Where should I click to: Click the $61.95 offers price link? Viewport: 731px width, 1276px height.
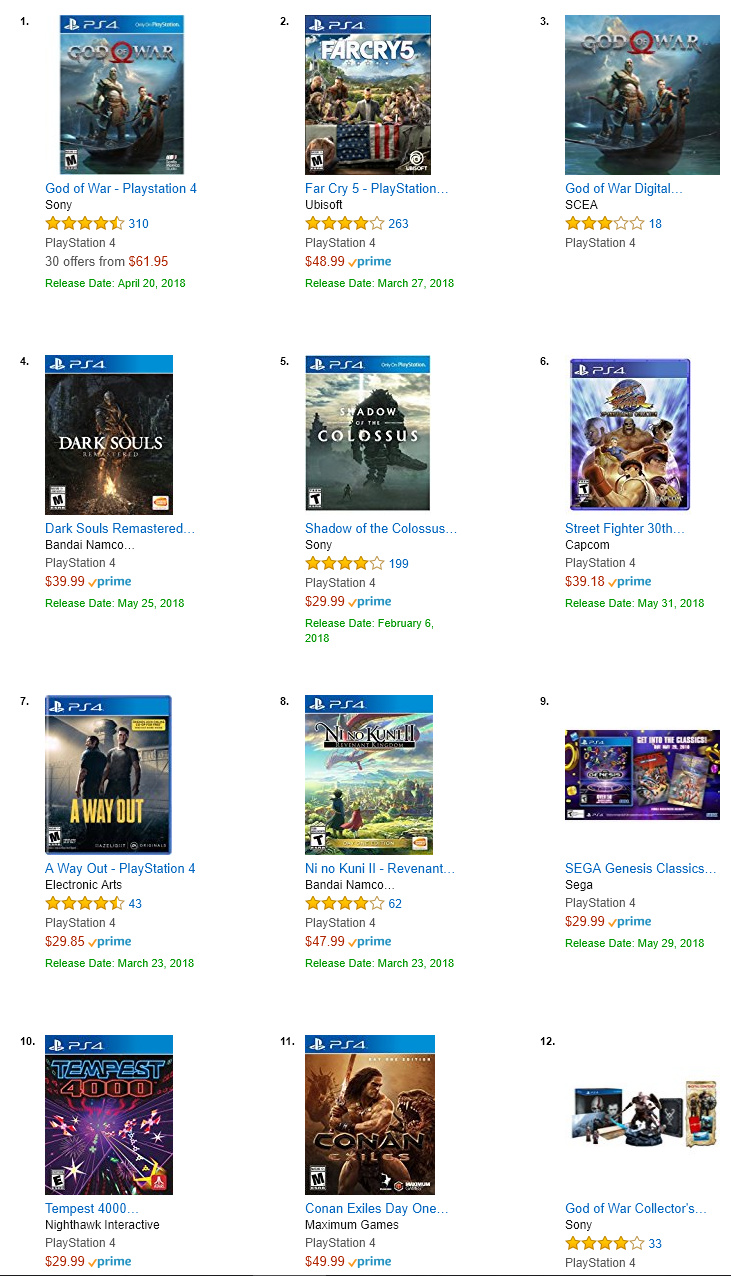point(148,262)
